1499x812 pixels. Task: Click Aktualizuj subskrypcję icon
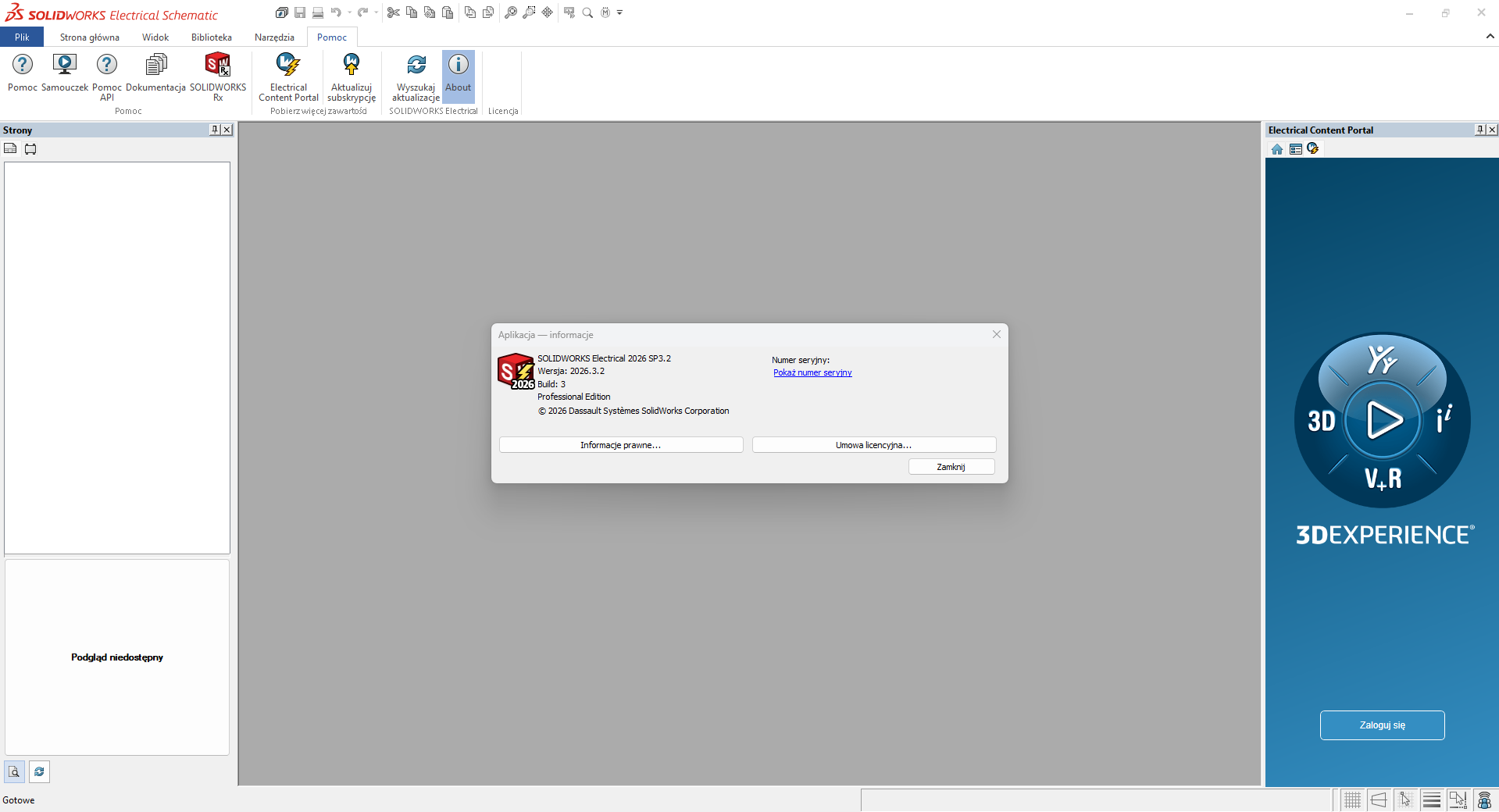(x=352, y=77)
